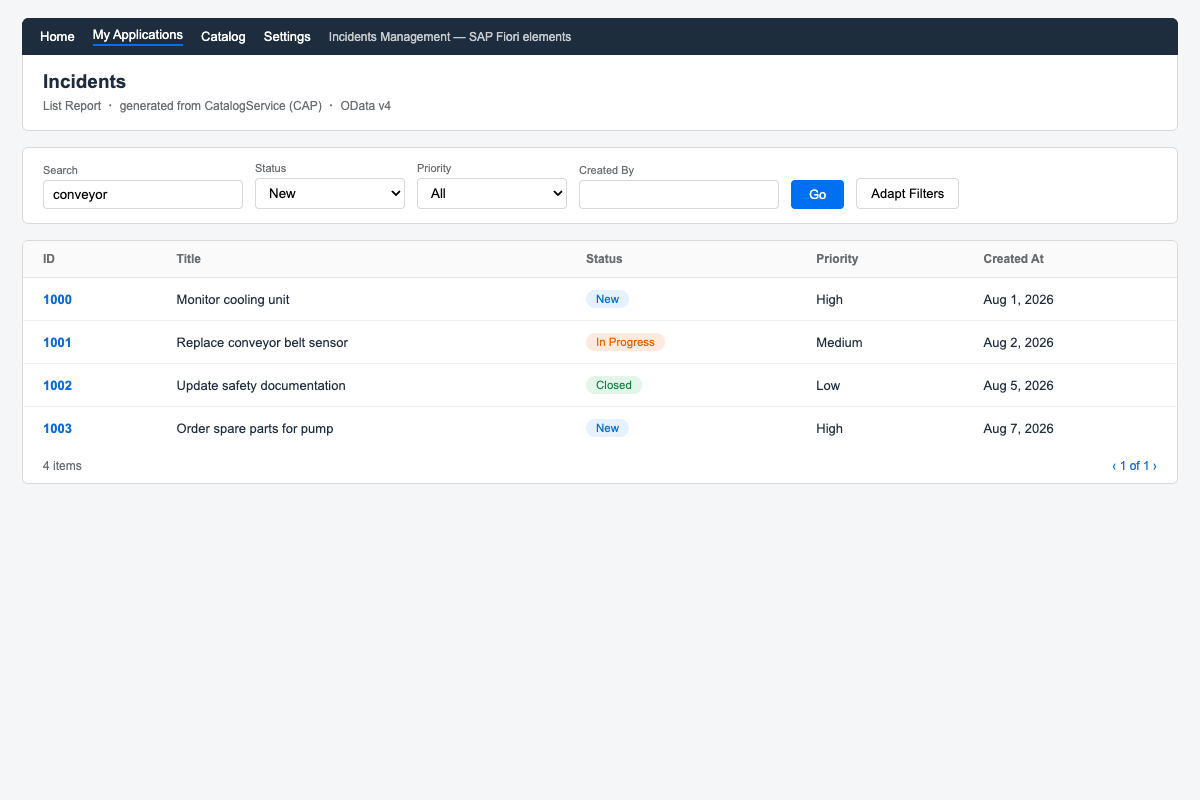Open incident 1001 link
The height and width of the screenshot is (800, 1200).
pyautogui.click(x=57, y=342)
